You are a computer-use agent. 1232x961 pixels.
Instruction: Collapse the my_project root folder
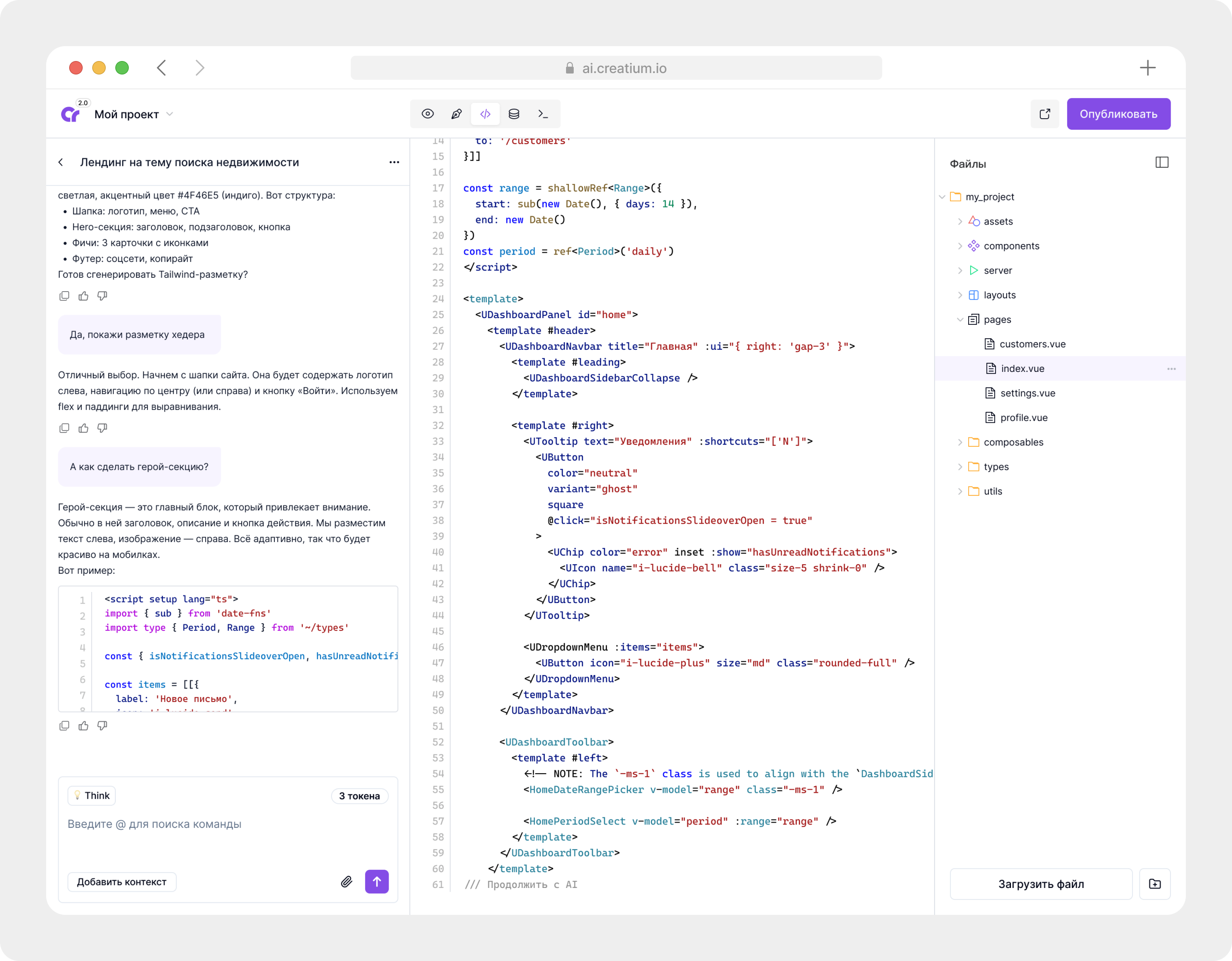click(942, 197)
